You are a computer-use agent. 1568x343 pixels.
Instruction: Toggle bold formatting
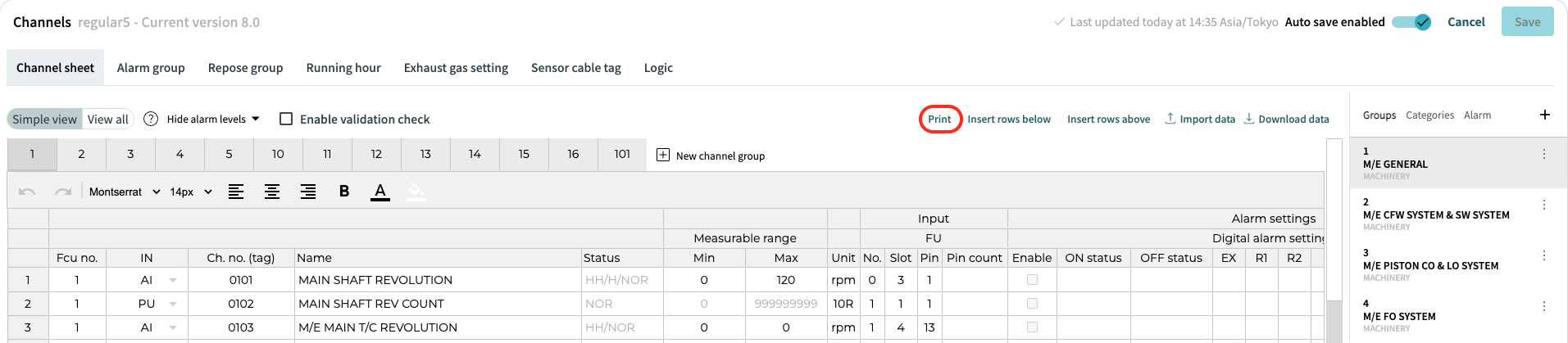[344, 192]
